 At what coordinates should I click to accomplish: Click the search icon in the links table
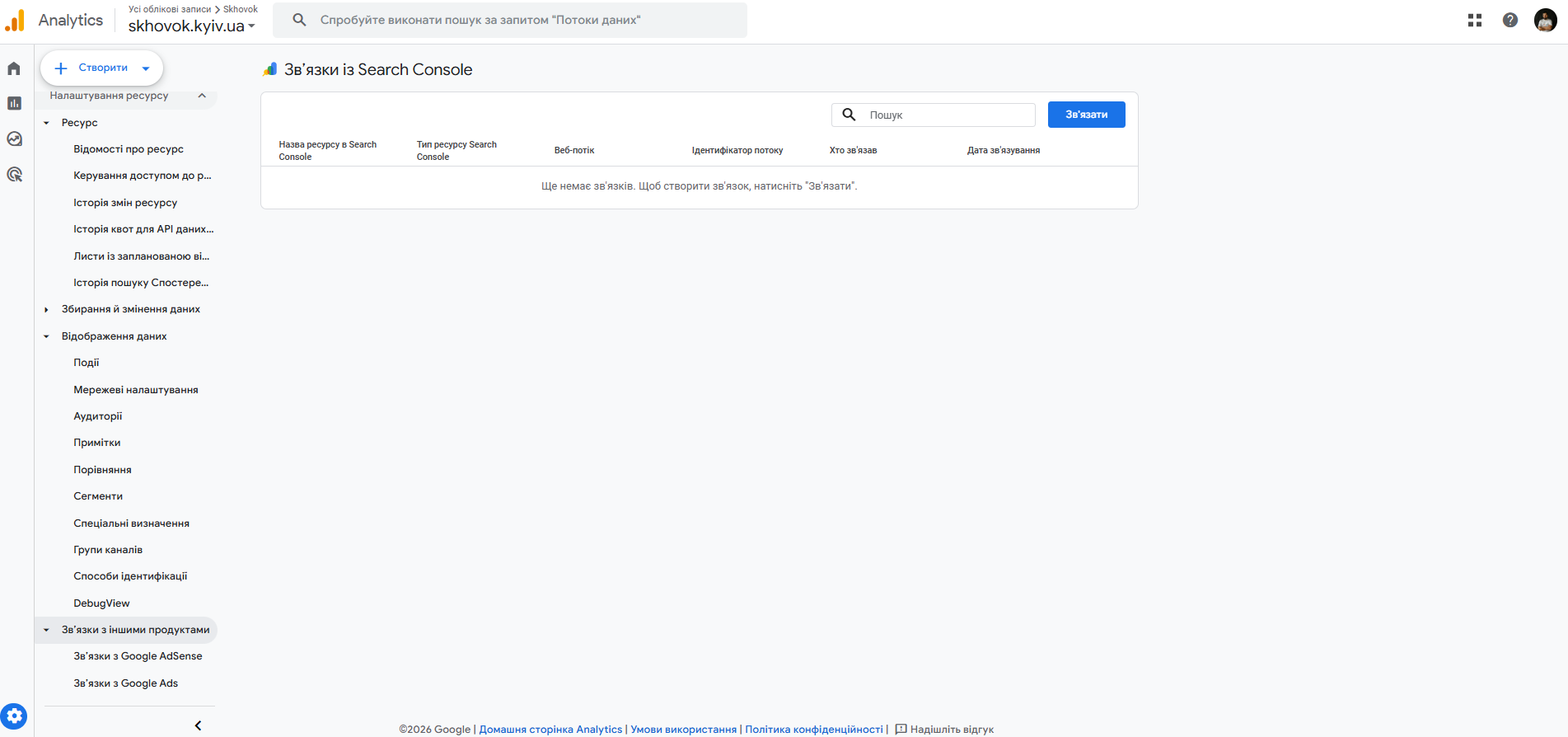point(849,115)
